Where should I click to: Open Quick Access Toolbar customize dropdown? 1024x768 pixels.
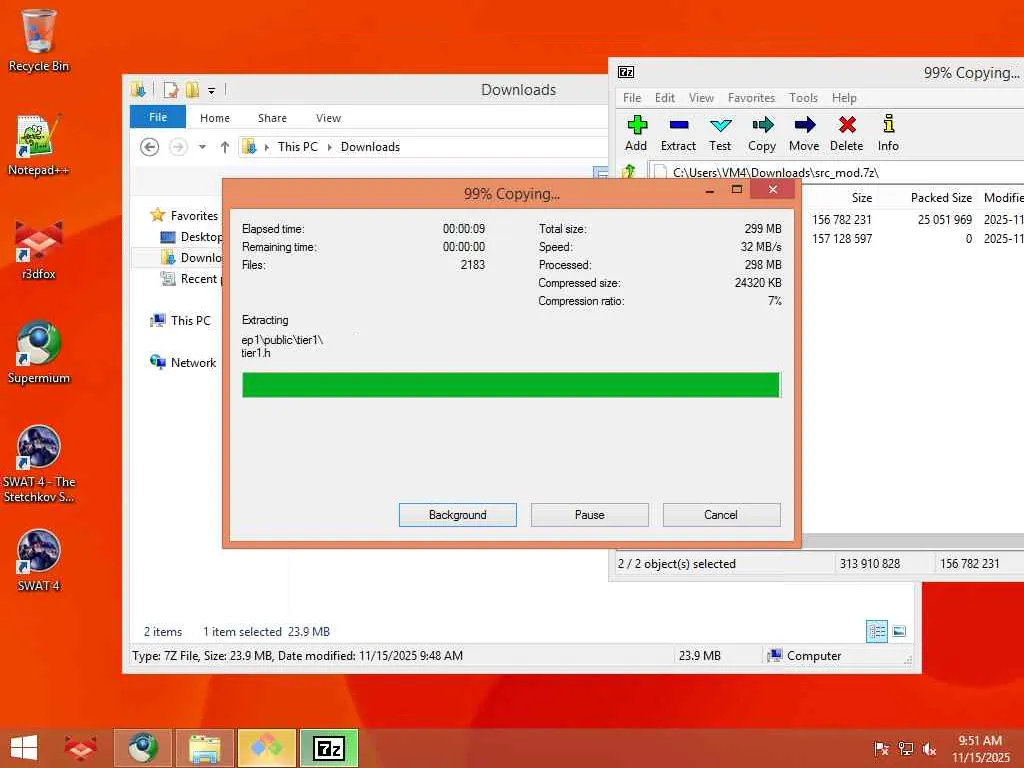coord(212,90)
